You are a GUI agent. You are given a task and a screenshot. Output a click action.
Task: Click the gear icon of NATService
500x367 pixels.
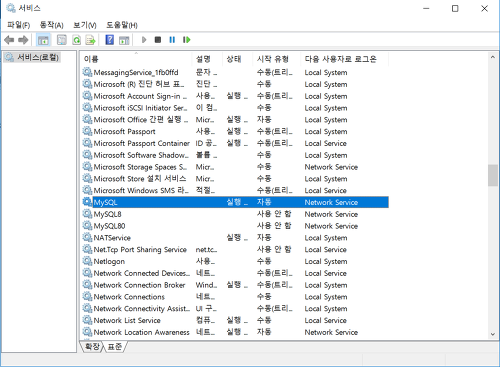[87, 237]
